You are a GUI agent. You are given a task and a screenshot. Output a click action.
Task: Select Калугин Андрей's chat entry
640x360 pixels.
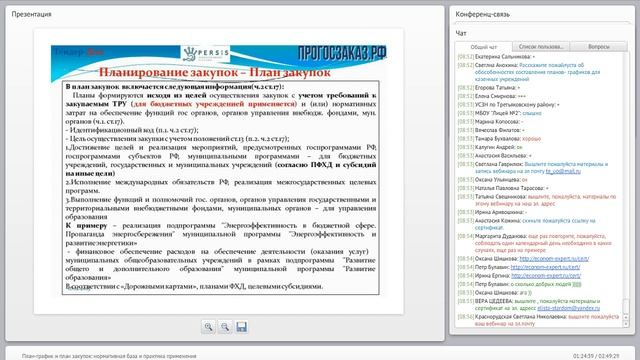pos(490,147)
